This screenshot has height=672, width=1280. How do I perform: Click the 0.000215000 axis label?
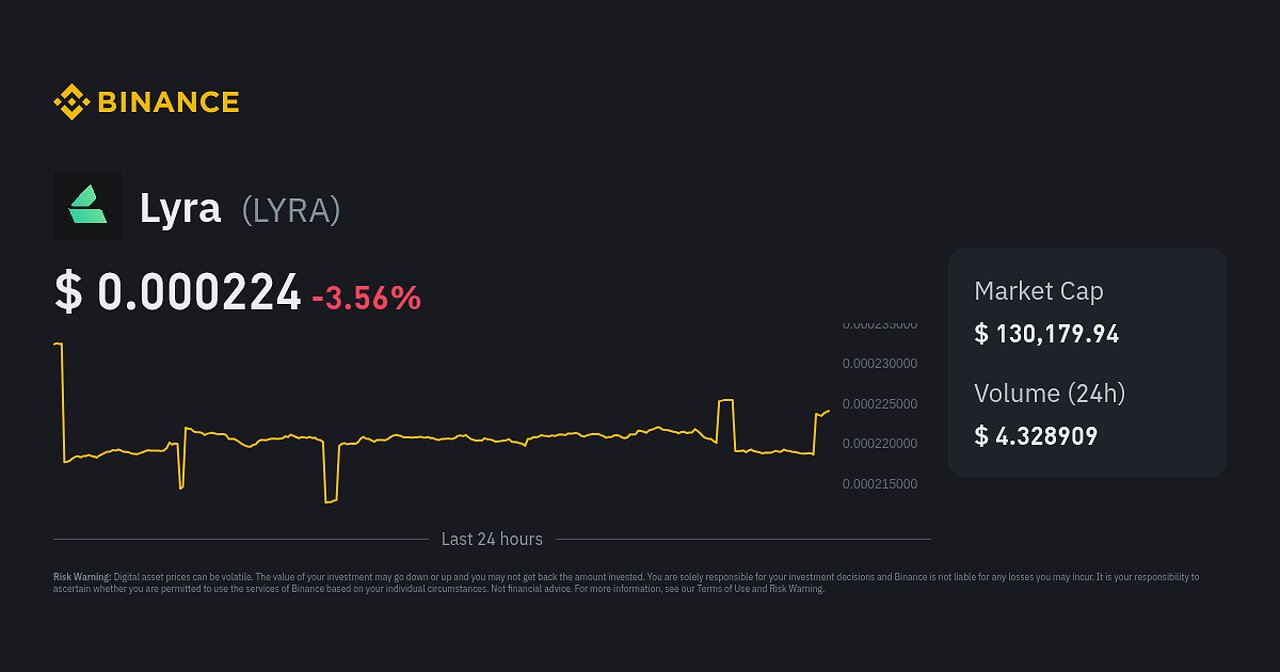click(x=879, y=484)
